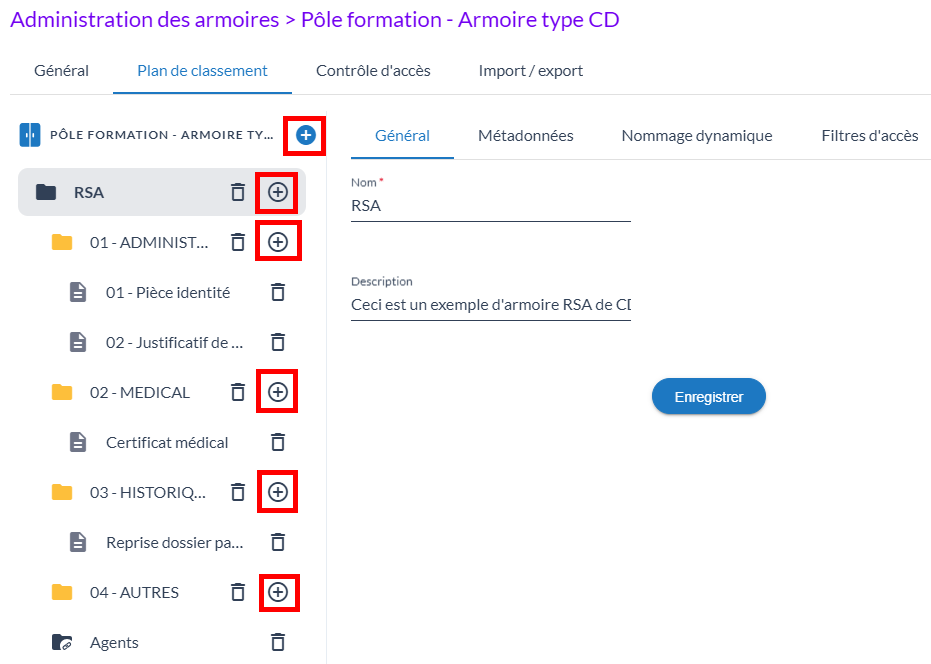Open the Métadonnées tab

coord(525,136)
